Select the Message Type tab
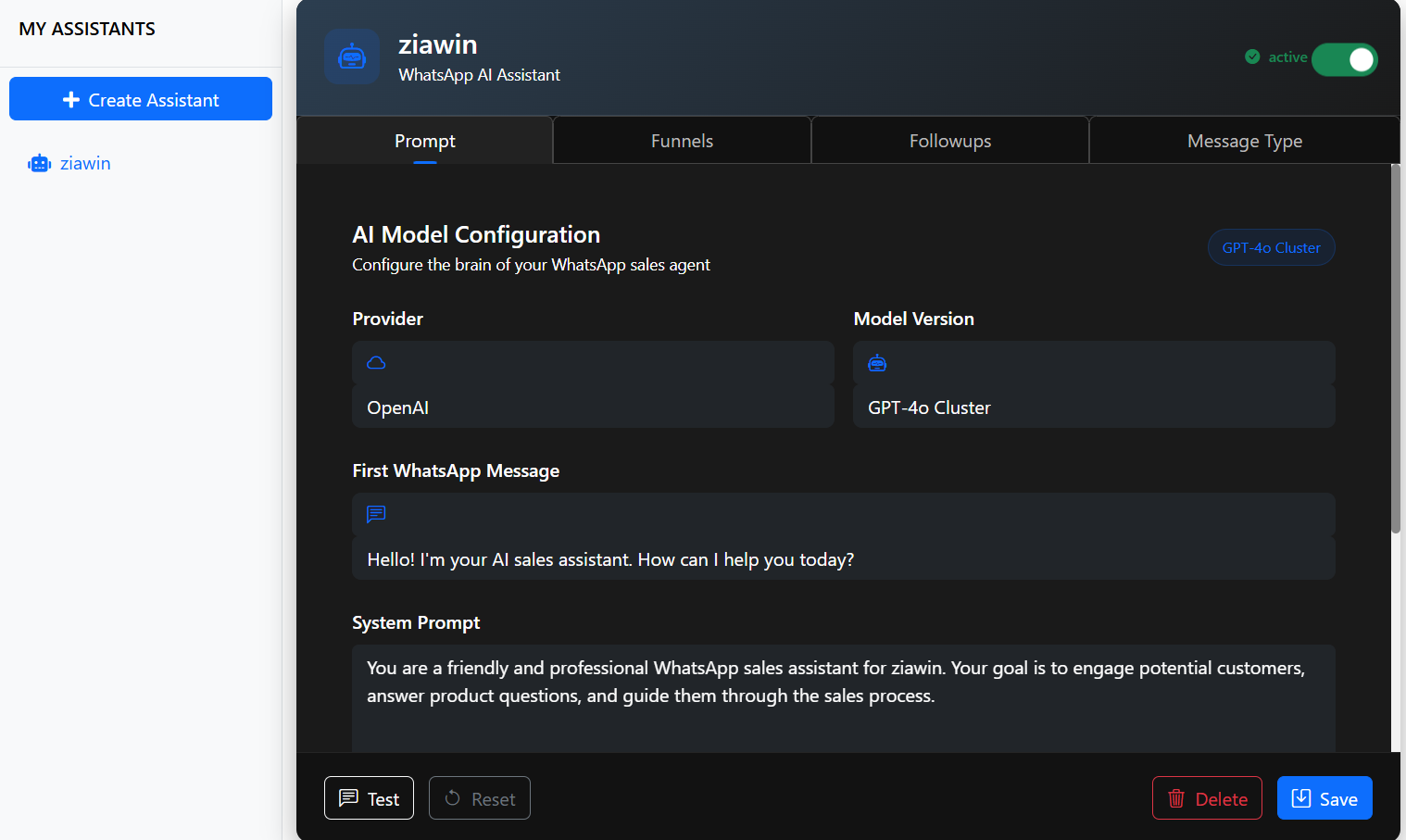The image size is (1406, 840). 1245,141
